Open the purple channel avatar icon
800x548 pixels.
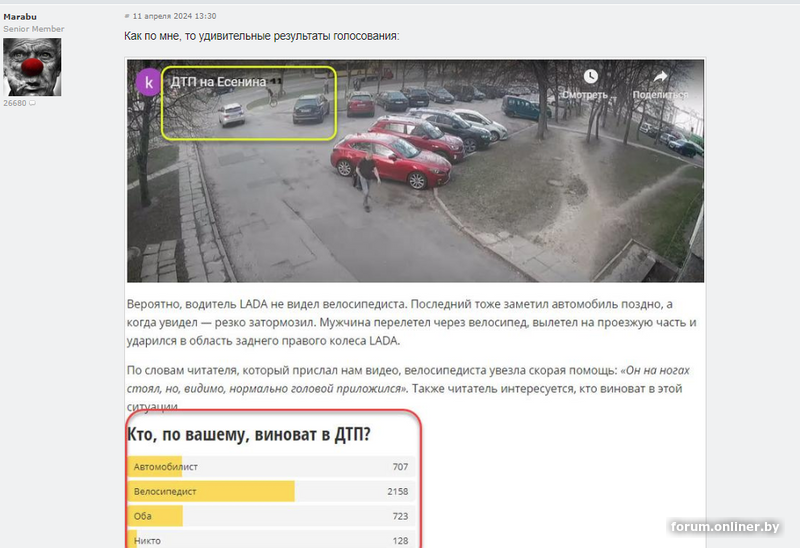tap(148, 82)
